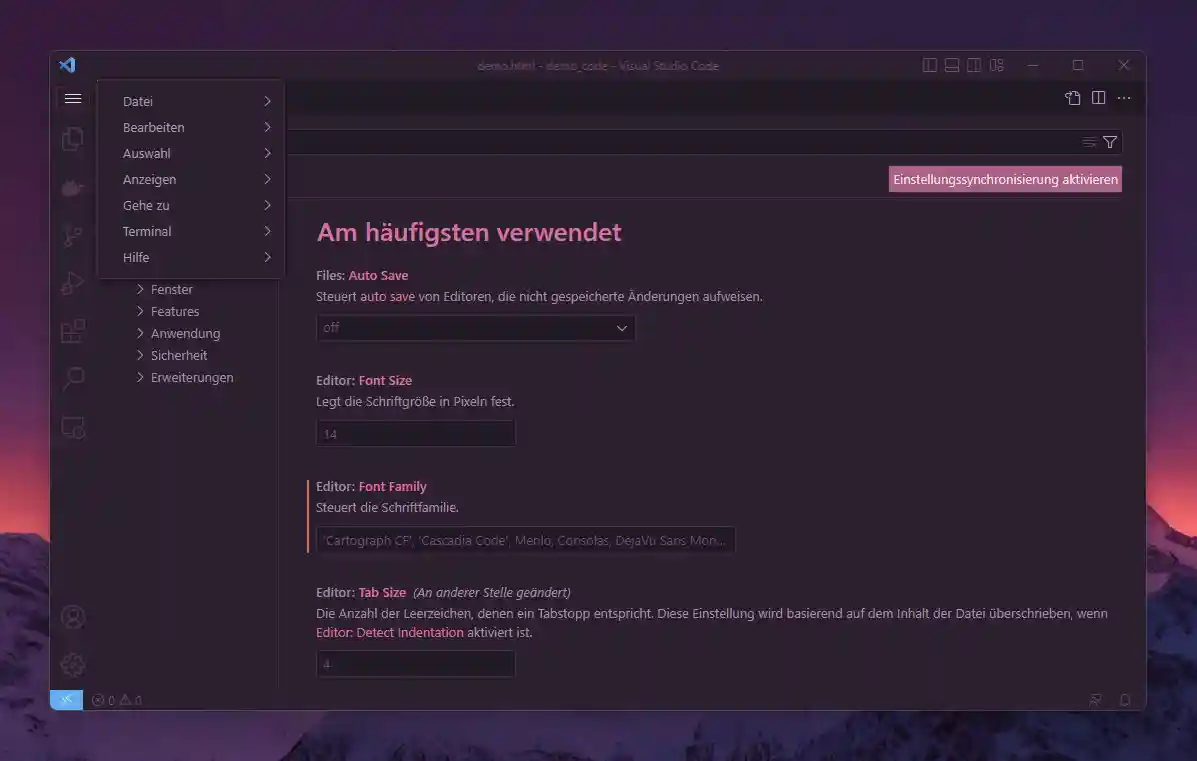The height and width of the screenshot is (761, 1197).
Task: Click the remote window indicator in status bar
Action: [x=66, y=700]
